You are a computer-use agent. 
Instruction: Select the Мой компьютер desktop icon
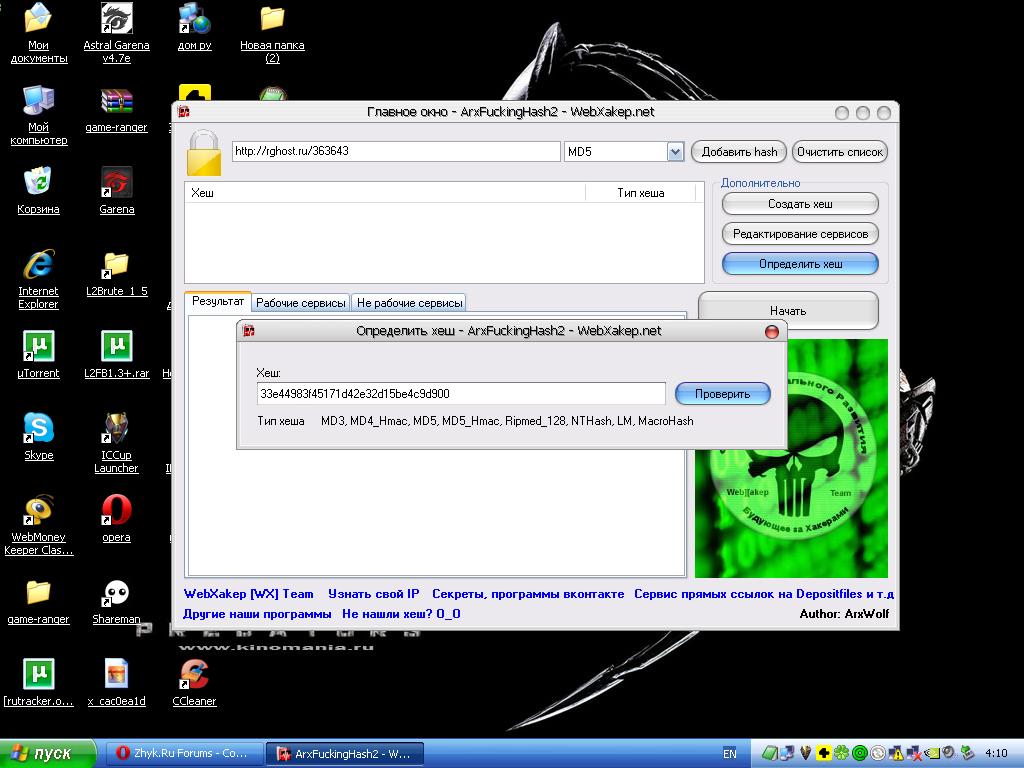click(x=39, y=116)
